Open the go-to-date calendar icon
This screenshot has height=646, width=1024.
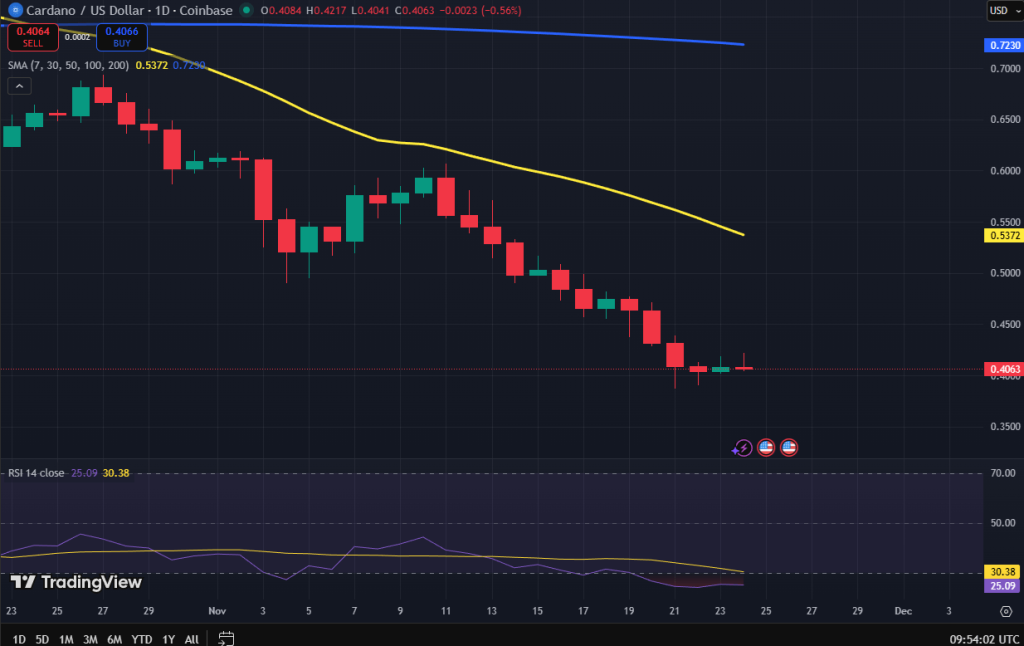226,638
